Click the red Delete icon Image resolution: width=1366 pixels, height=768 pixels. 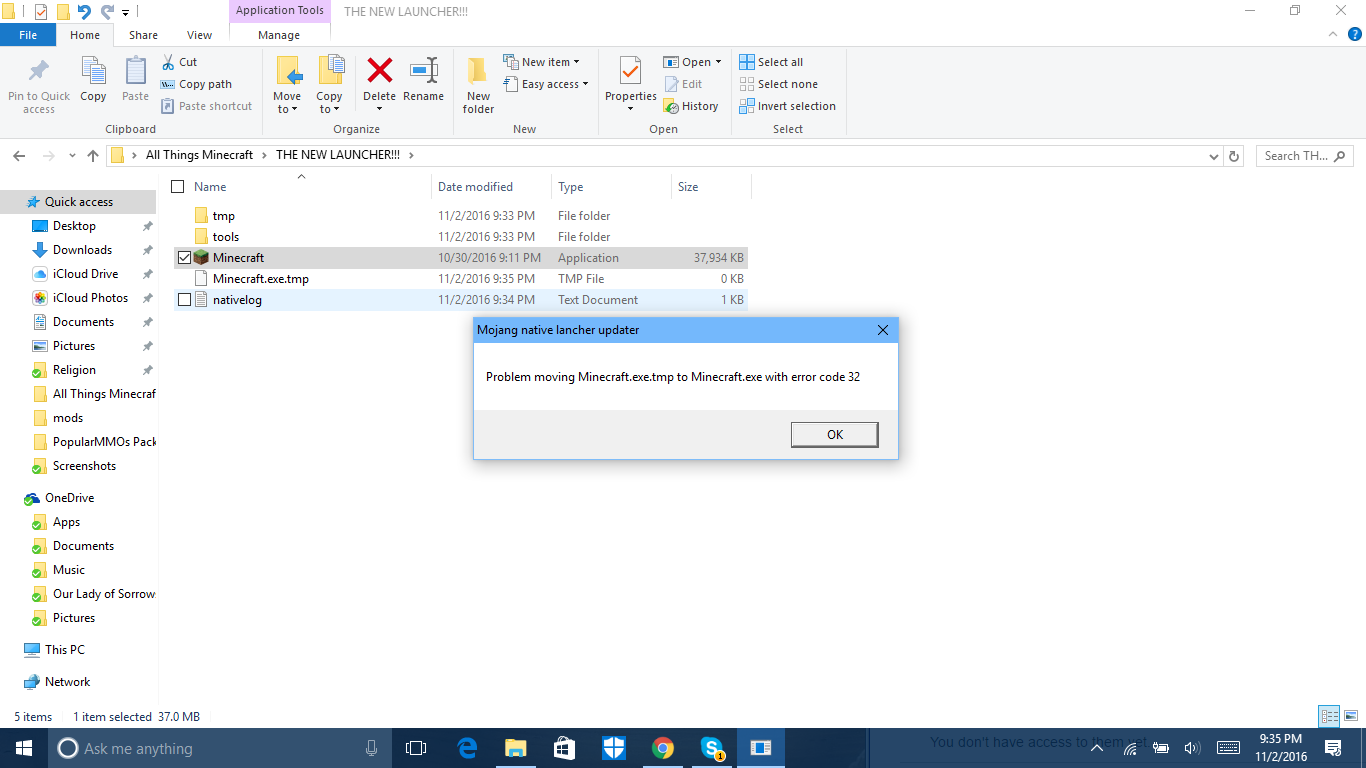click(x=380, y=70)
